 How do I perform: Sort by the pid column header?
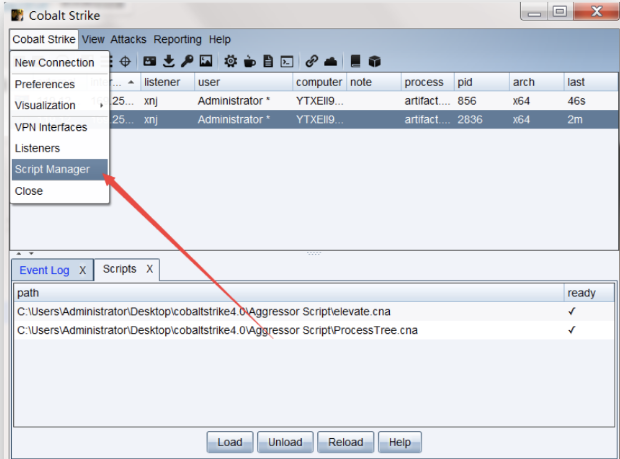(x=482, y=82)
